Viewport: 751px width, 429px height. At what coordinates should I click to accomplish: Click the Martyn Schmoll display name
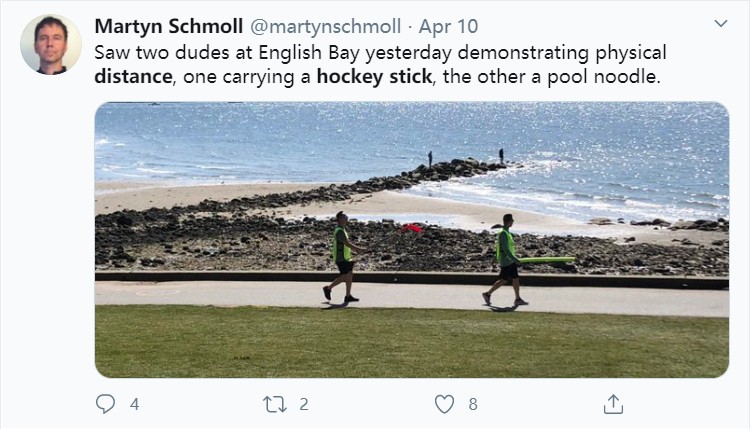pos(169,26)
